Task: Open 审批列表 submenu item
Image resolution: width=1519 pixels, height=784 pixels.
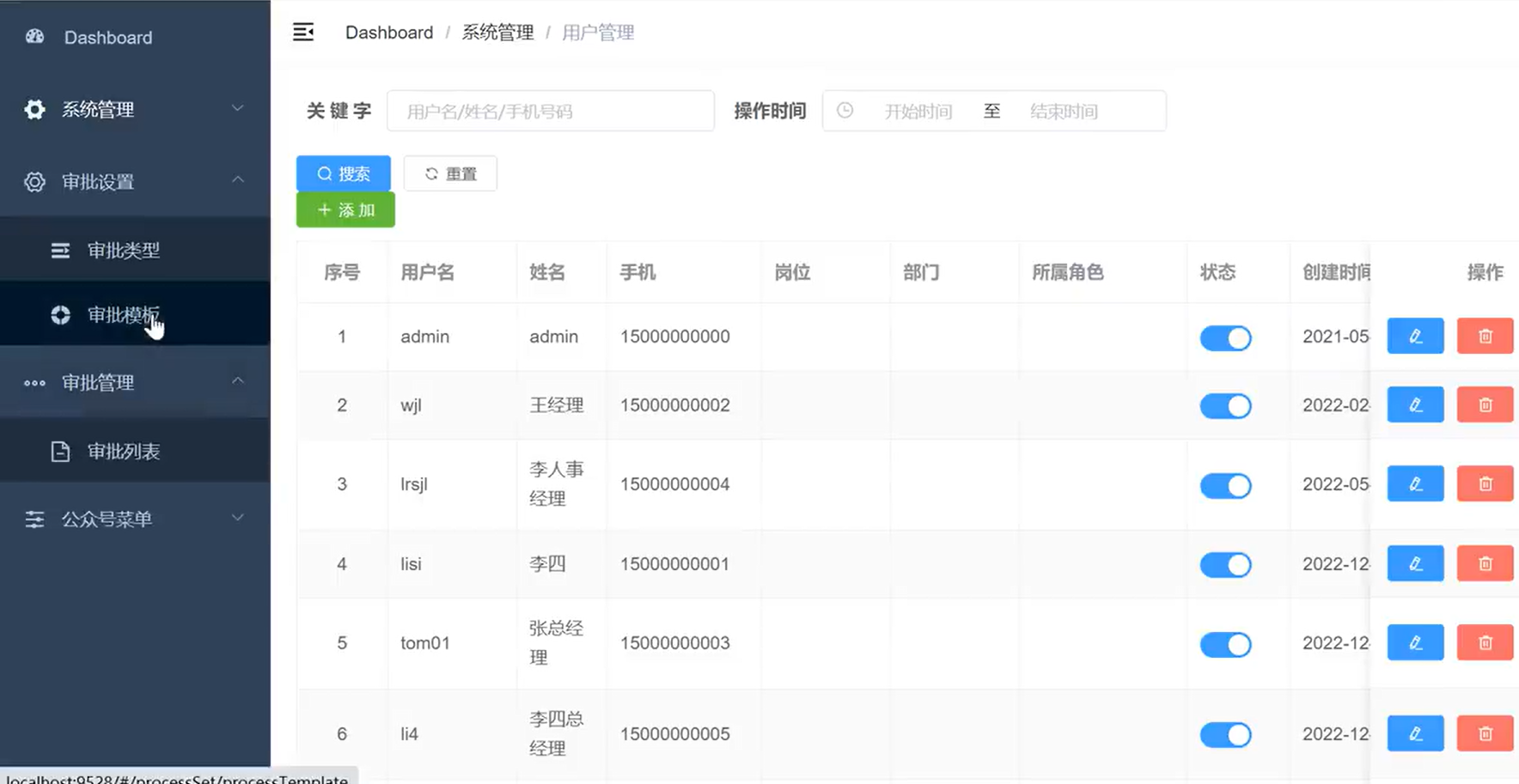Action: tap(135, 451)
